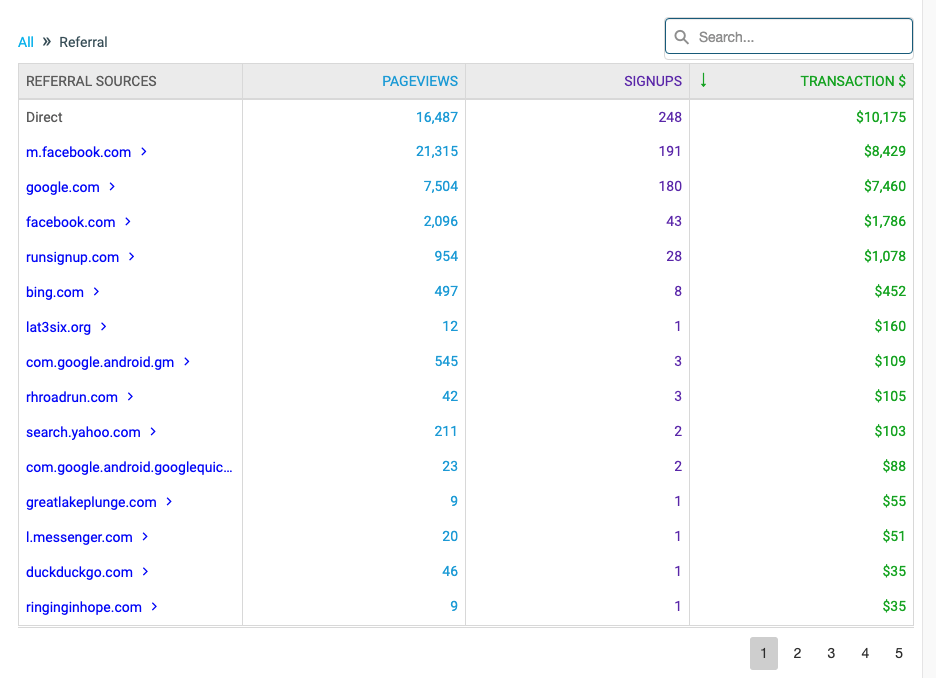Open the search.yahoo.com referral link
The image size is (936, 678).
pos(83,432)
